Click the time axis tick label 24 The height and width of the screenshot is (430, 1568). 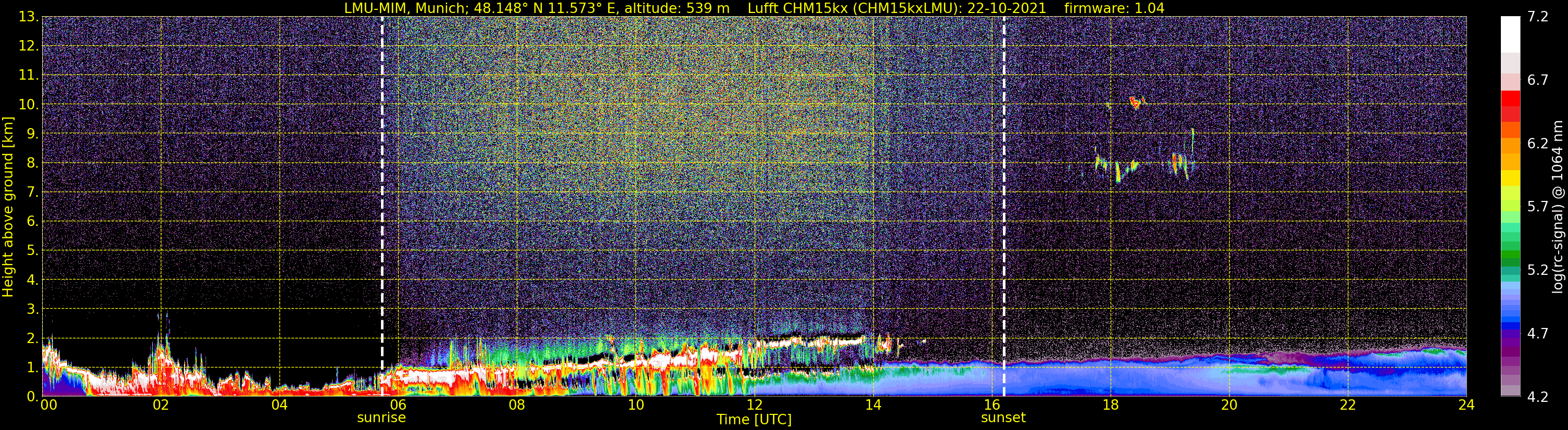point(1467,406)
